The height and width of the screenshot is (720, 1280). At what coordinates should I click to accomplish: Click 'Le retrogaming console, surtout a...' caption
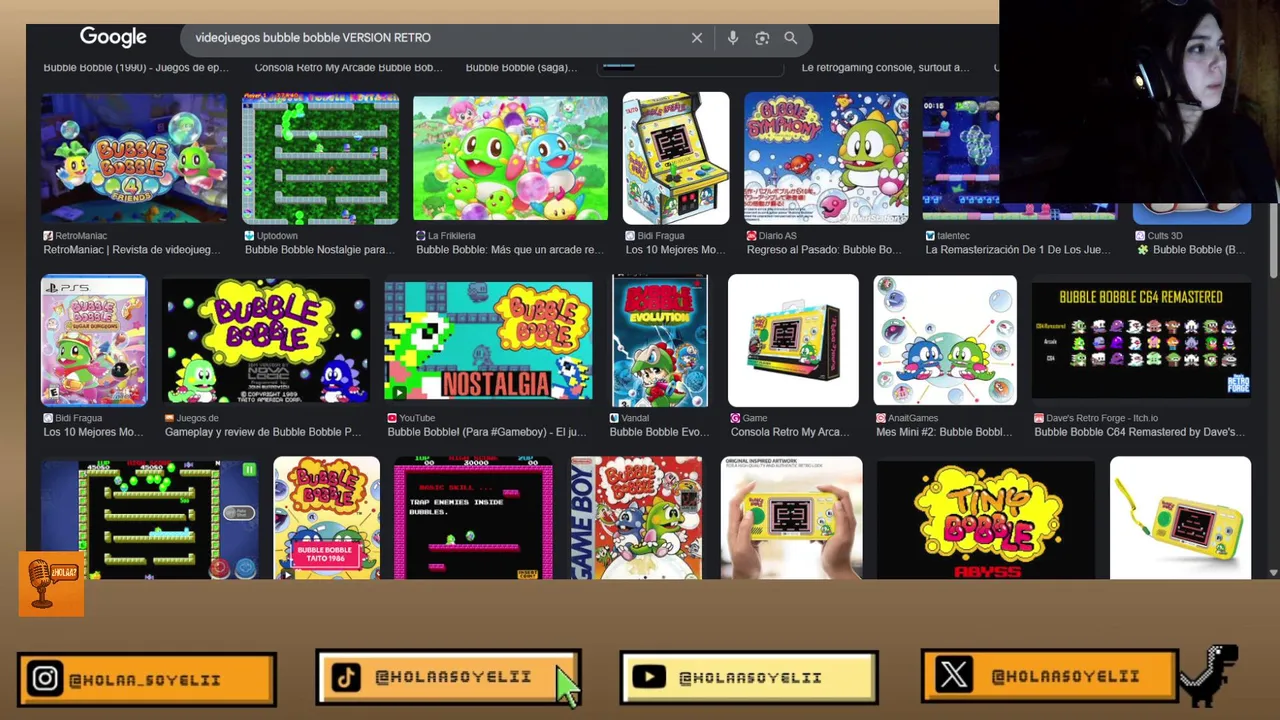click(885, 67)
